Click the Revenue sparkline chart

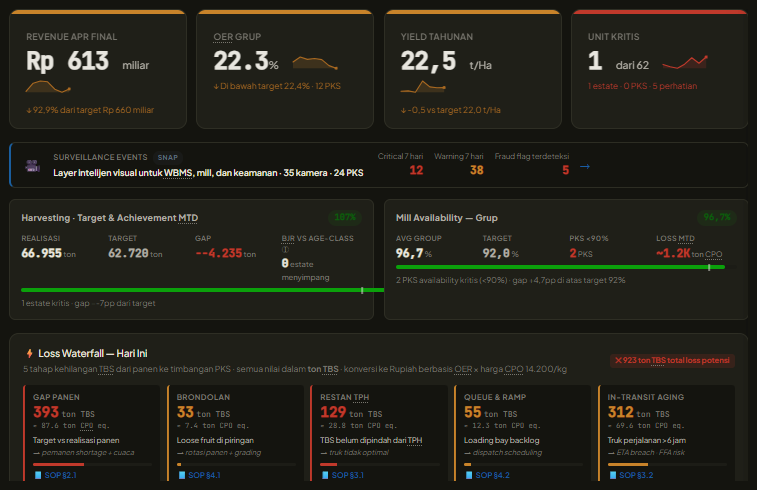pyautogui.click(x=48, y=87)
